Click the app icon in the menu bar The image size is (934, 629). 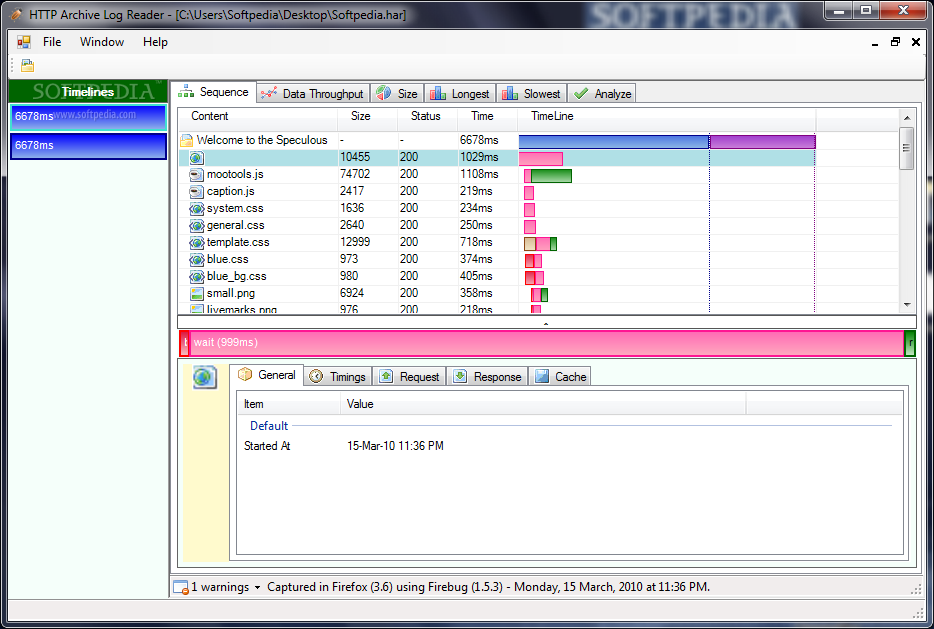pyautogui.click(x=24, y=42)
